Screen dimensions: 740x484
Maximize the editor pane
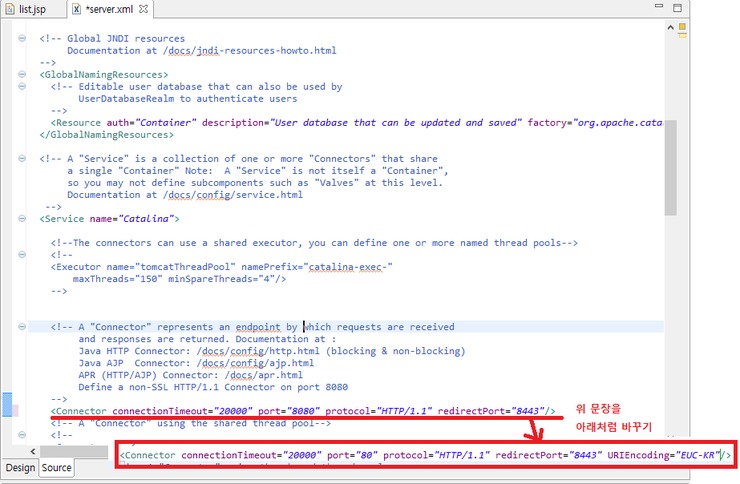click(x=677, y=10)
